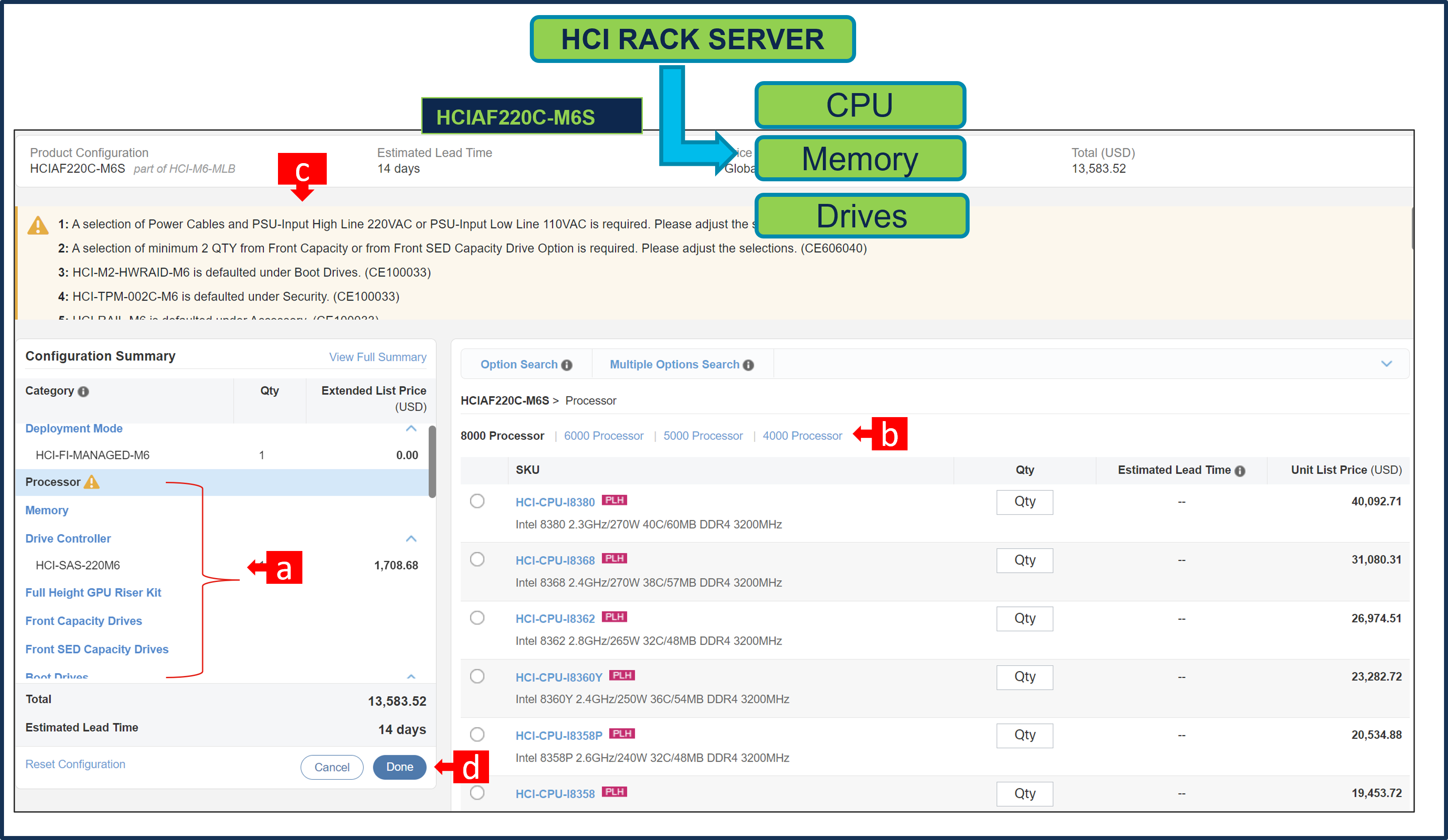Select the HCI-CPU-I8368 radio button
This screenshot has width=1448, height=840.
(477, 559)
